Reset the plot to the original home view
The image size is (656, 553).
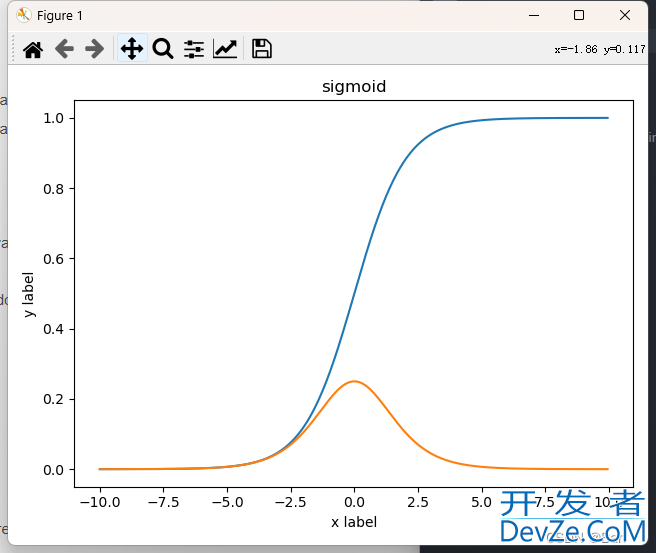33,49
